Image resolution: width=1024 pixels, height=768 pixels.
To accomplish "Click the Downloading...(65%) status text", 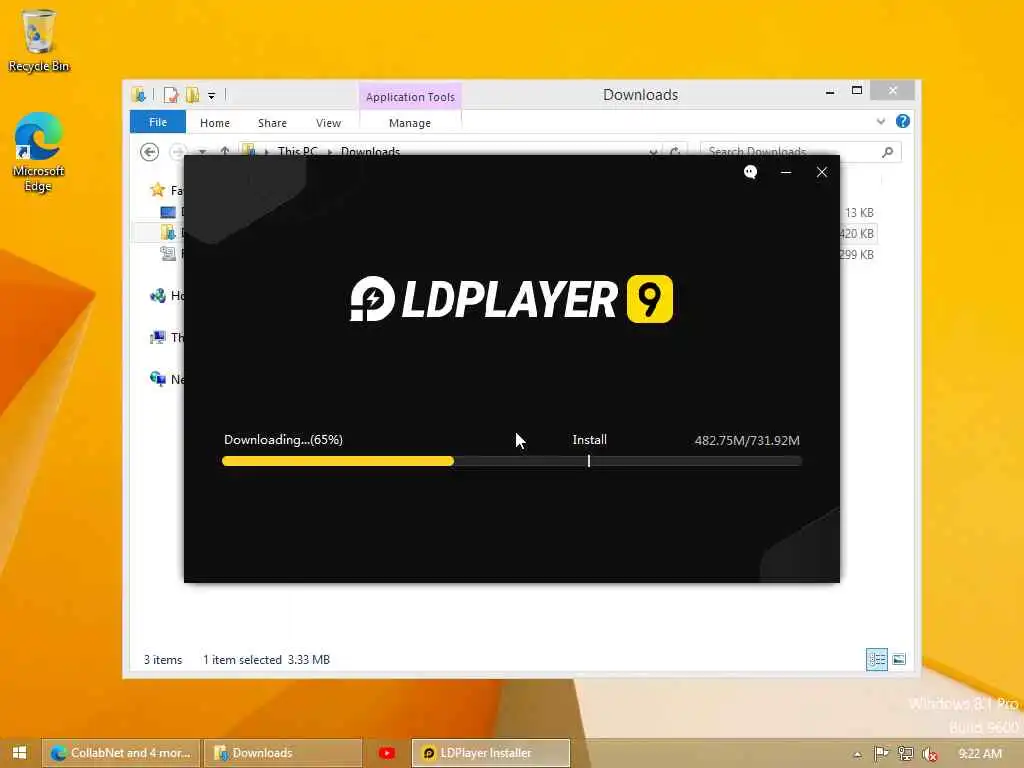I will coord(283,440).
